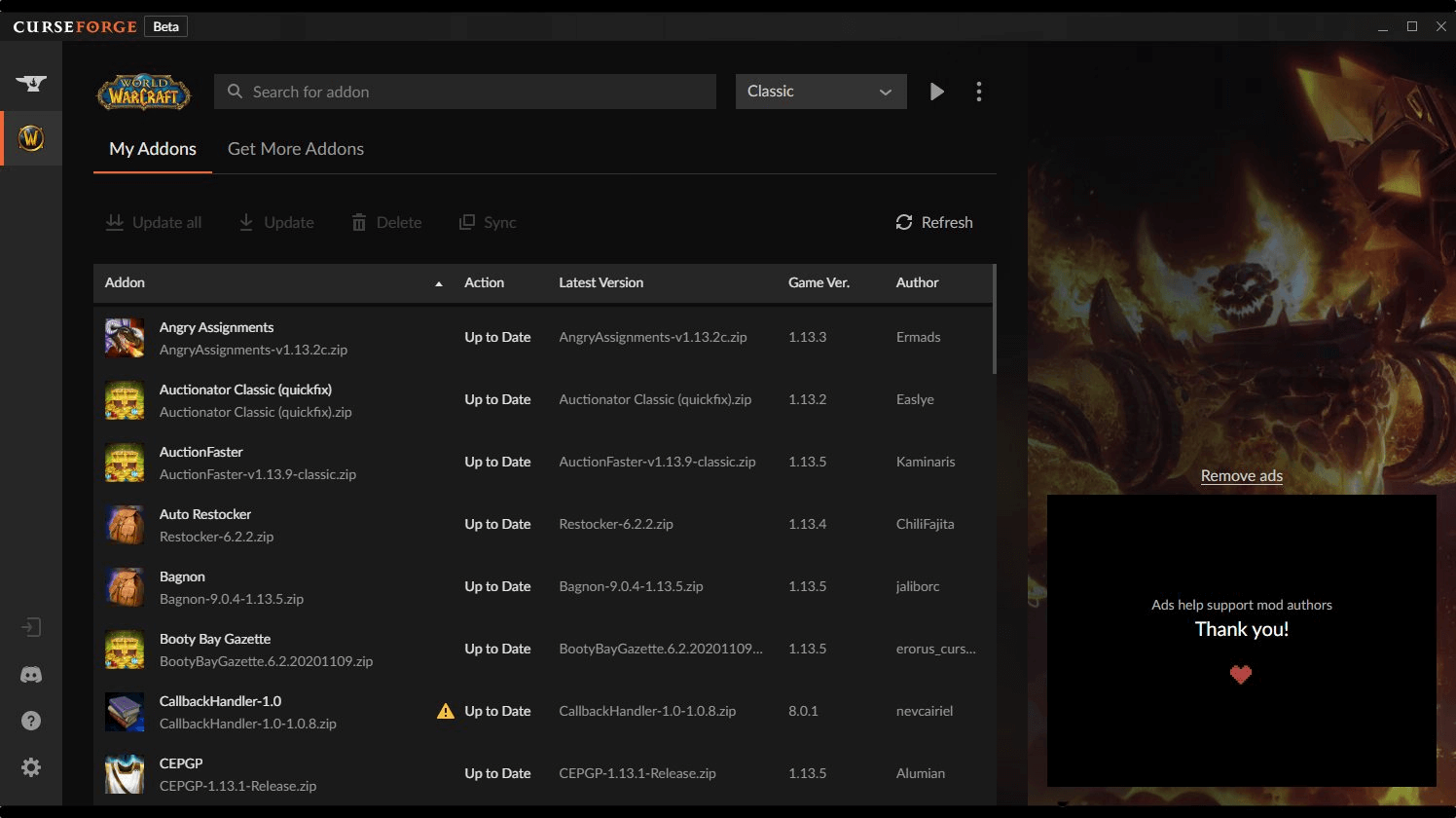Click the CEPGP addon icon
The height and width of the screenshot is (818, 1456).
tap(125, 774)
